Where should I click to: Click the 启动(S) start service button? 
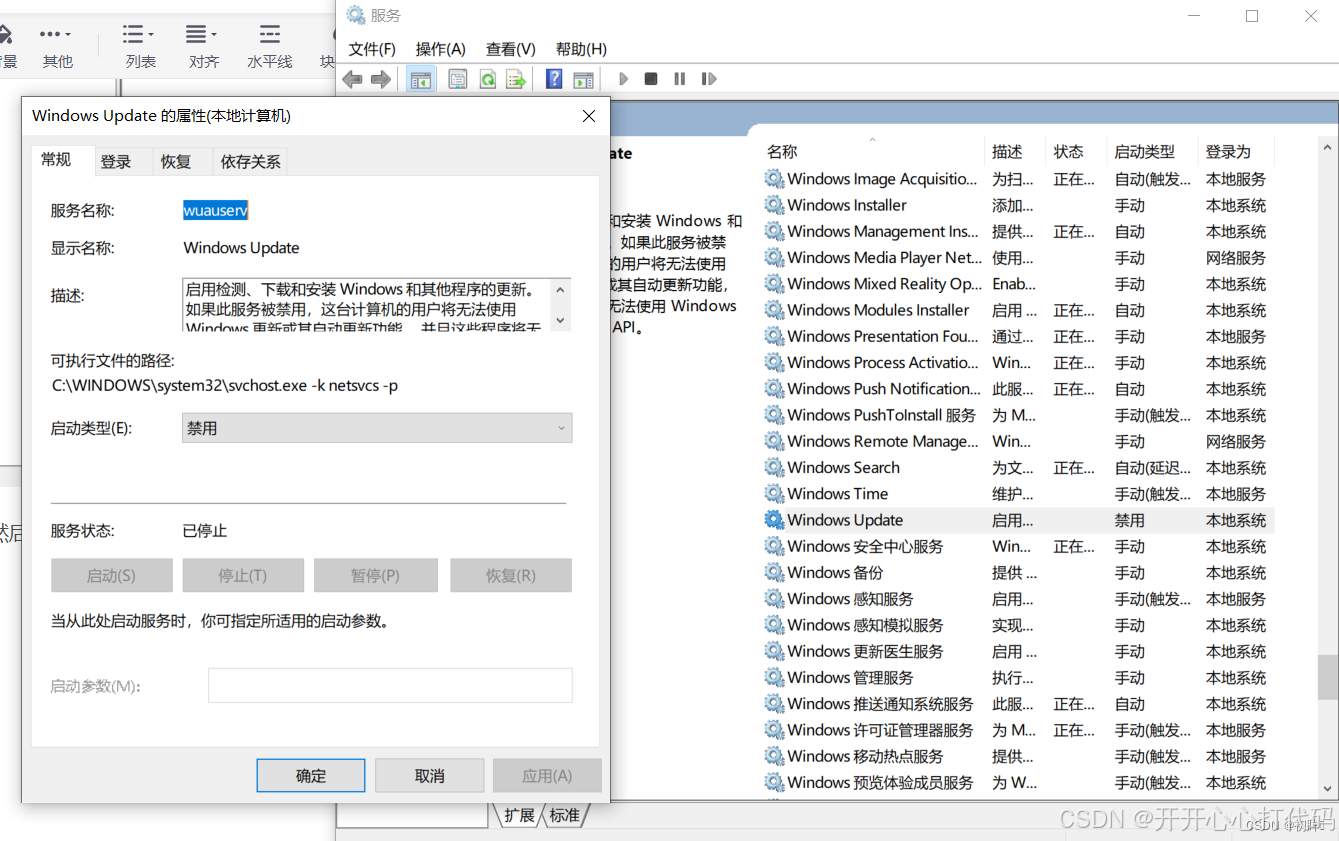click(x=111, y=576)
